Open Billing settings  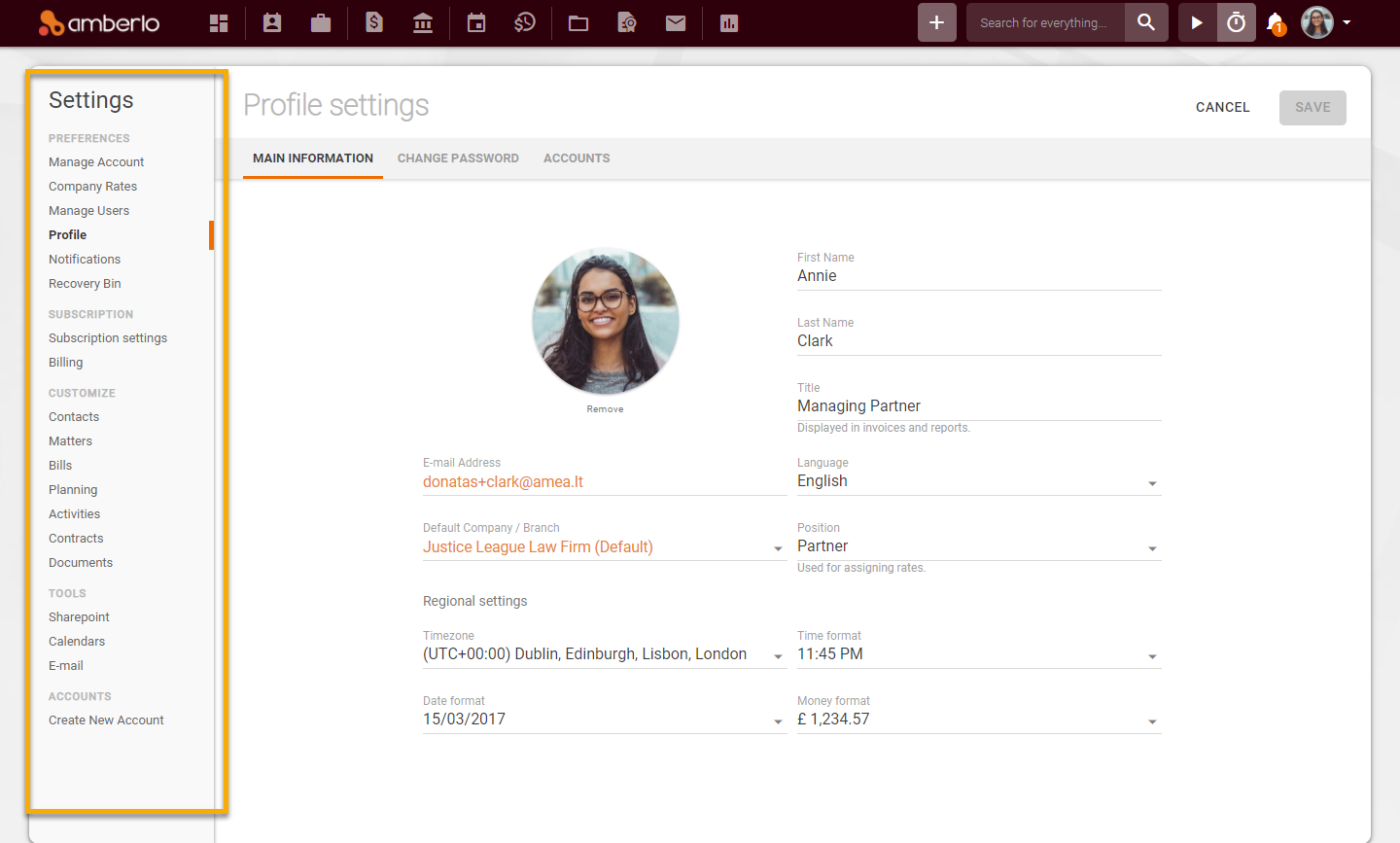[x=65, y=363]
